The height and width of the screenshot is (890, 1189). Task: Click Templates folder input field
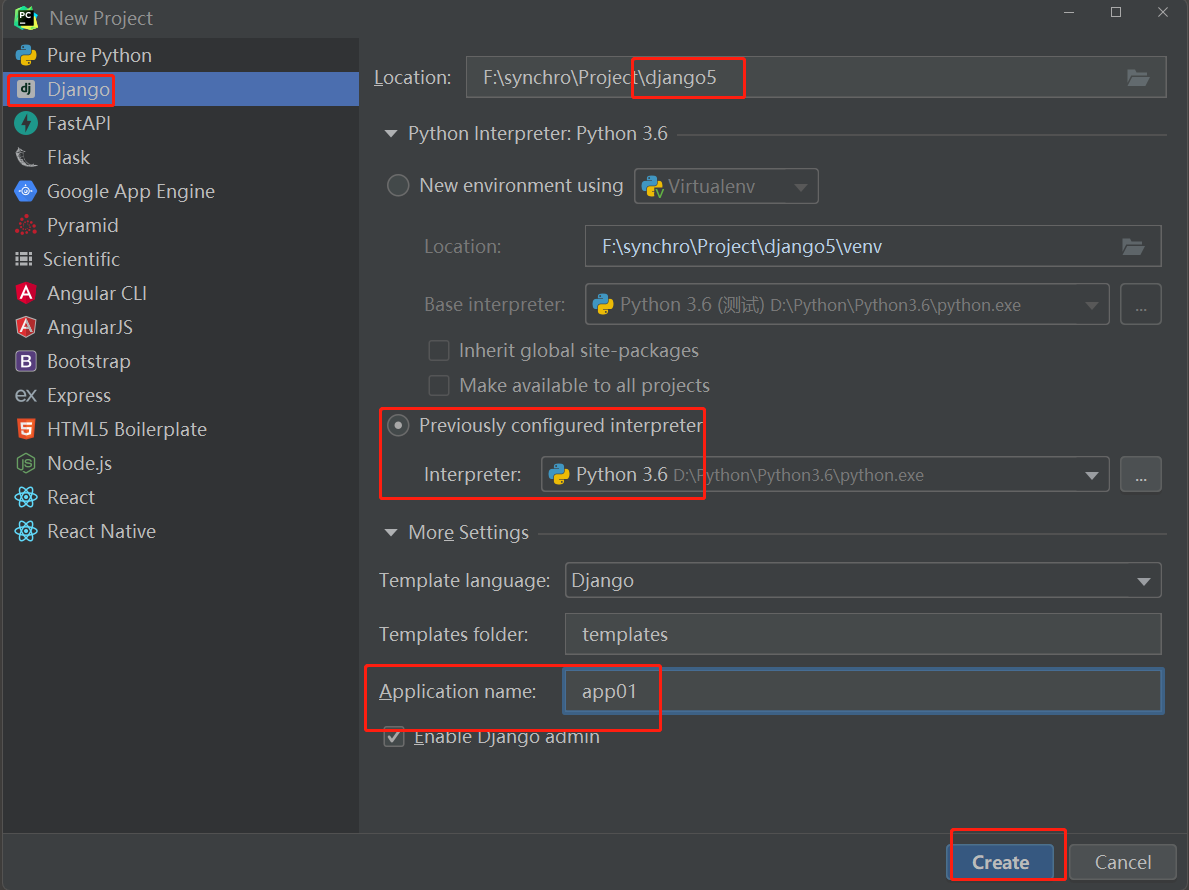[x=863, y=634]
